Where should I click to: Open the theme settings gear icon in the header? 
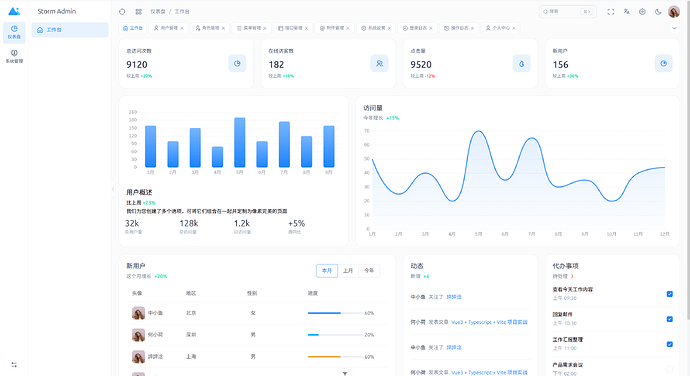[x=642, y=11]
